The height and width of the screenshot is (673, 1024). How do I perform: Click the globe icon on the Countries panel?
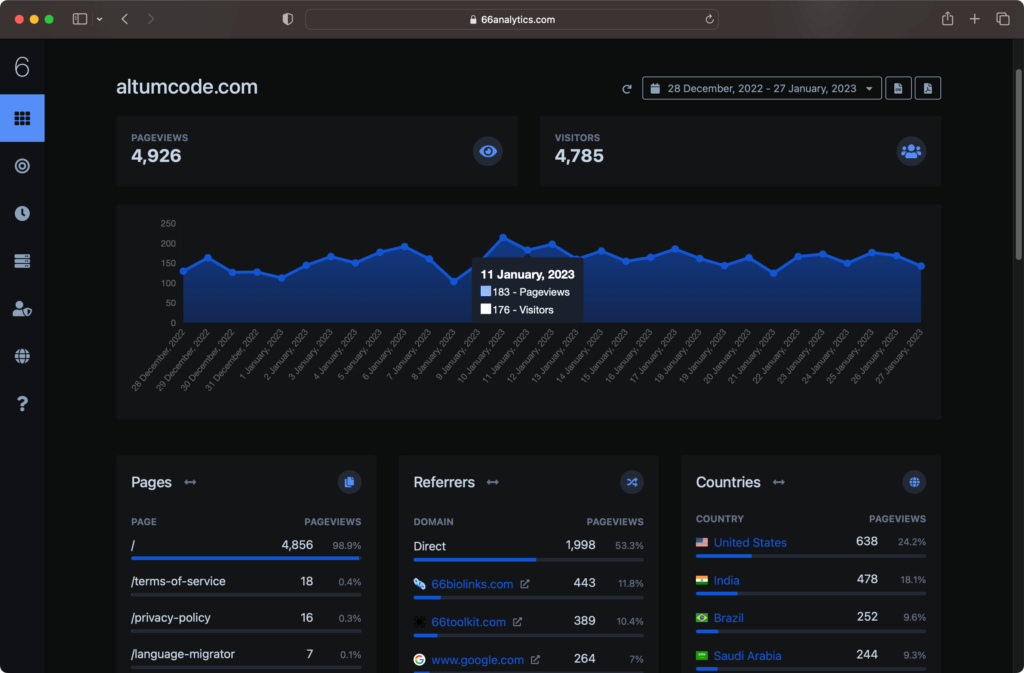914,482
